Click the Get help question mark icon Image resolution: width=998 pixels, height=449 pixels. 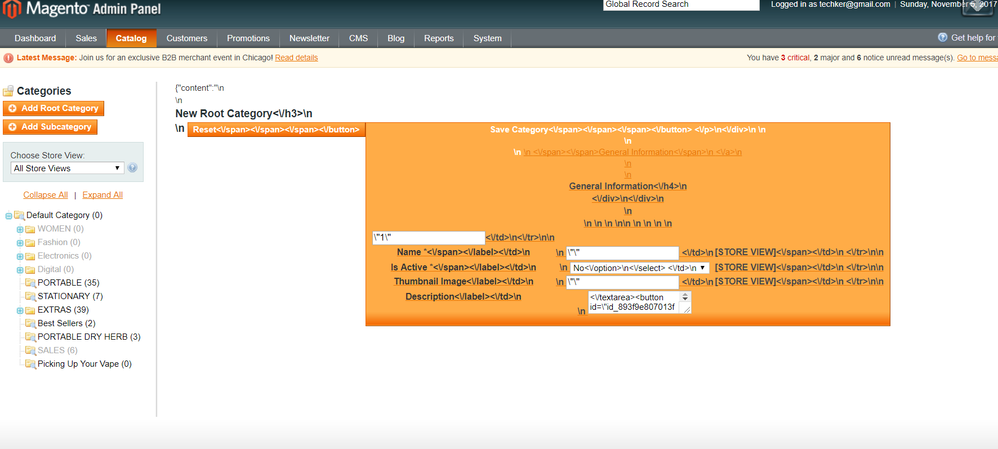click(x=942, y=38)
